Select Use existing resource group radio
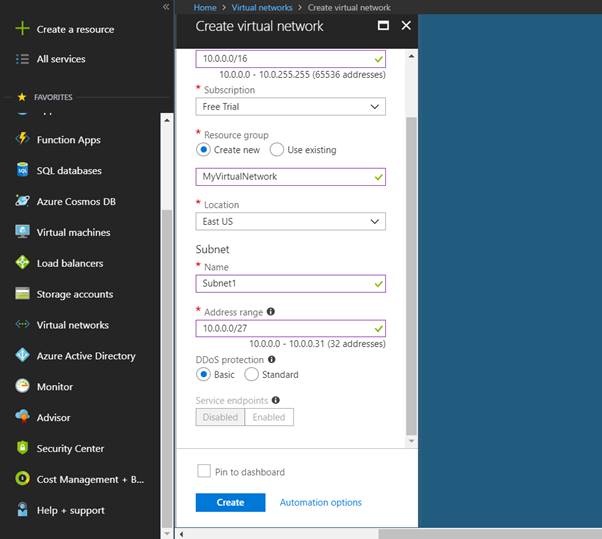 pos(277,149)
